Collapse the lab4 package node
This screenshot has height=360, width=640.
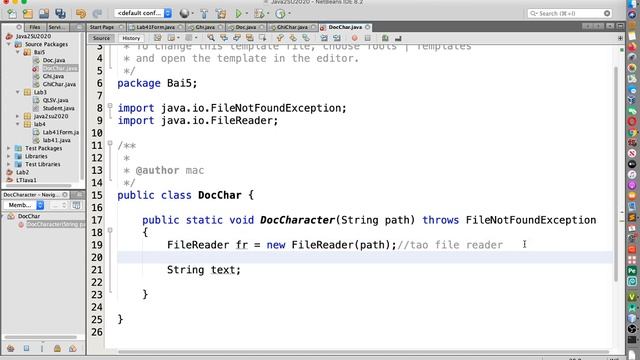coord(18,124)
